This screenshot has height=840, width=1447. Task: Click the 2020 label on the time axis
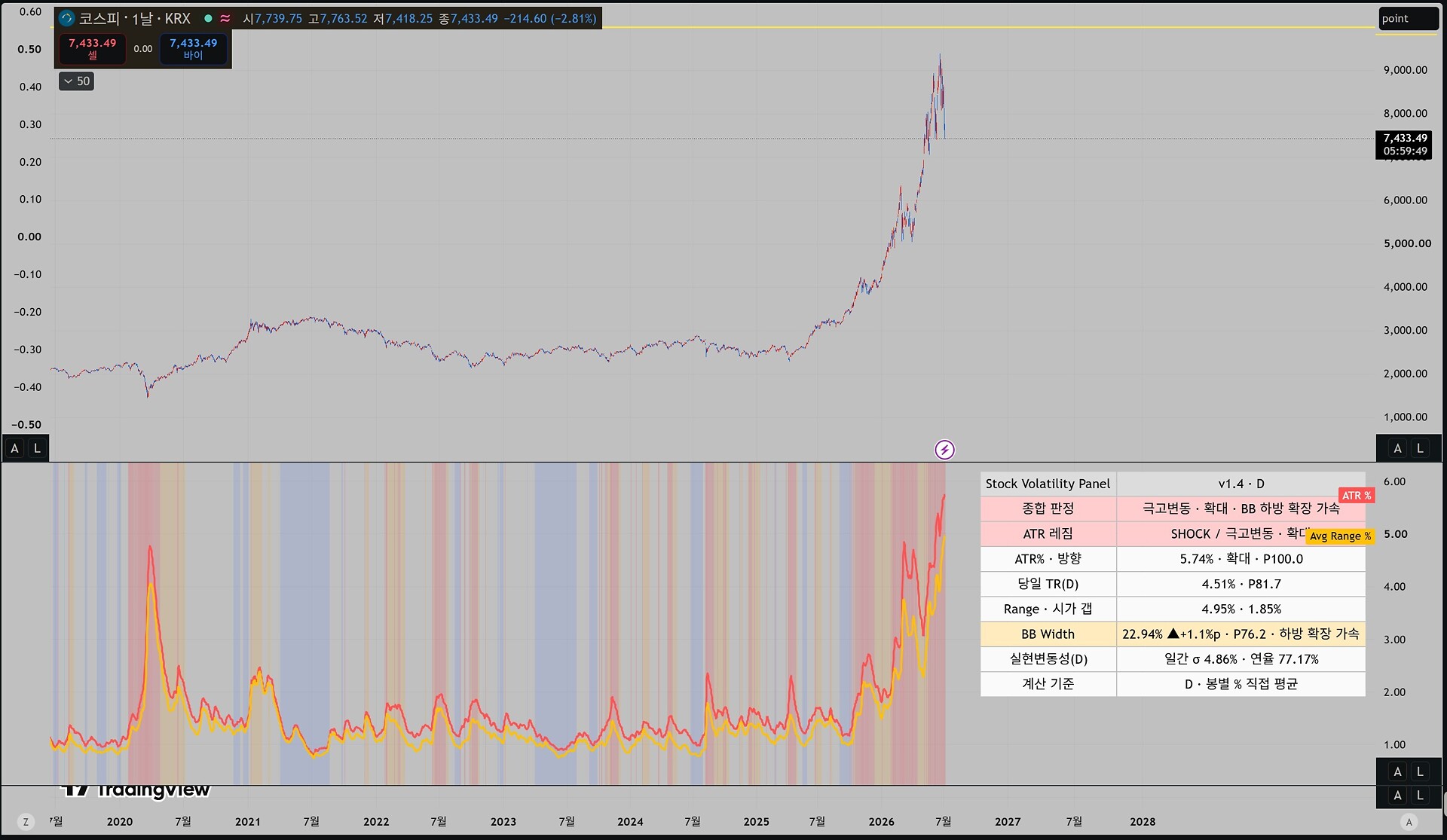point(120,822)
